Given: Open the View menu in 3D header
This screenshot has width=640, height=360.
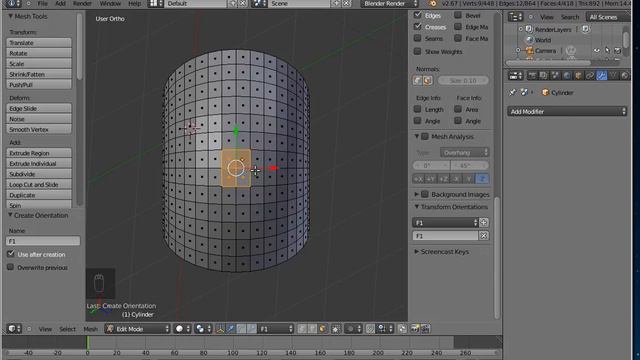Looking at the screenshot, I should click(x=45, y=329).
